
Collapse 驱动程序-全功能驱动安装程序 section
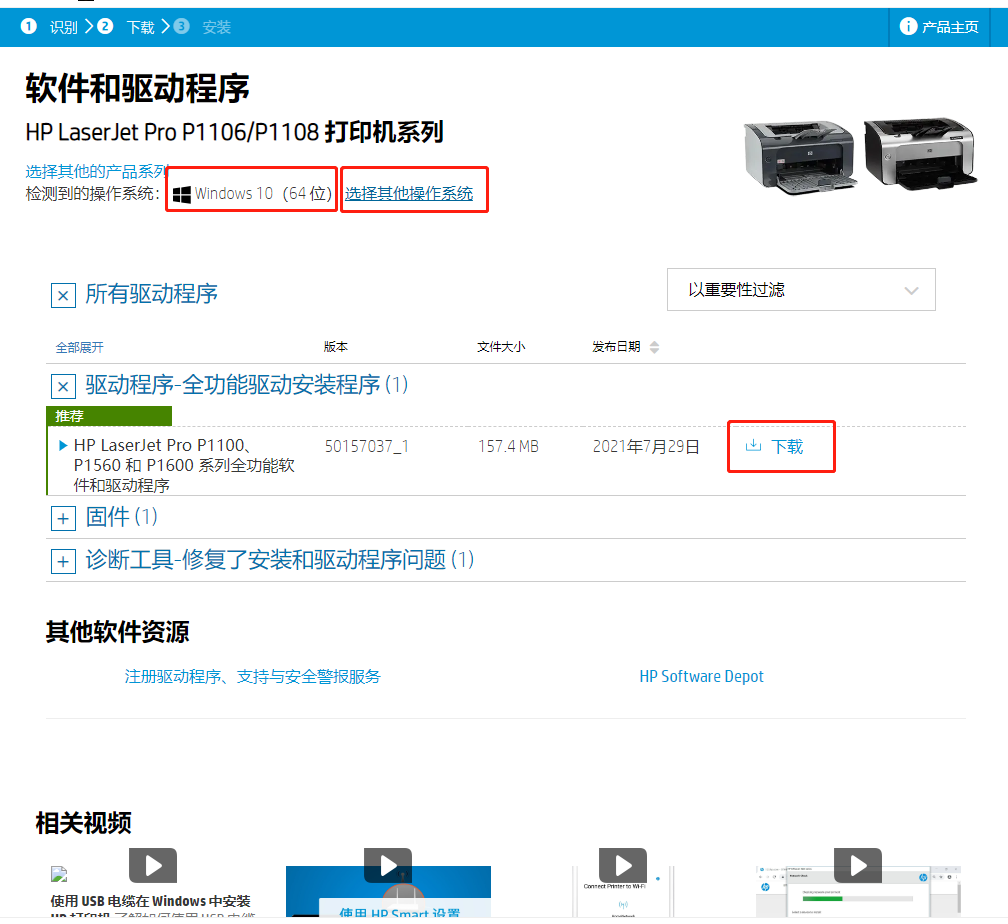pos(63,386)
